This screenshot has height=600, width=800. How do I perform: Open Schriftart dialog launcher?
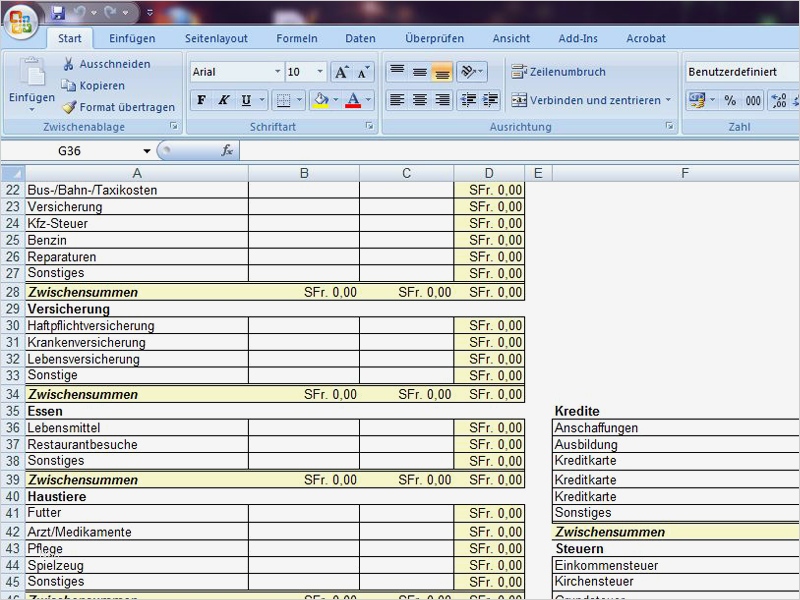coord(369,126)
